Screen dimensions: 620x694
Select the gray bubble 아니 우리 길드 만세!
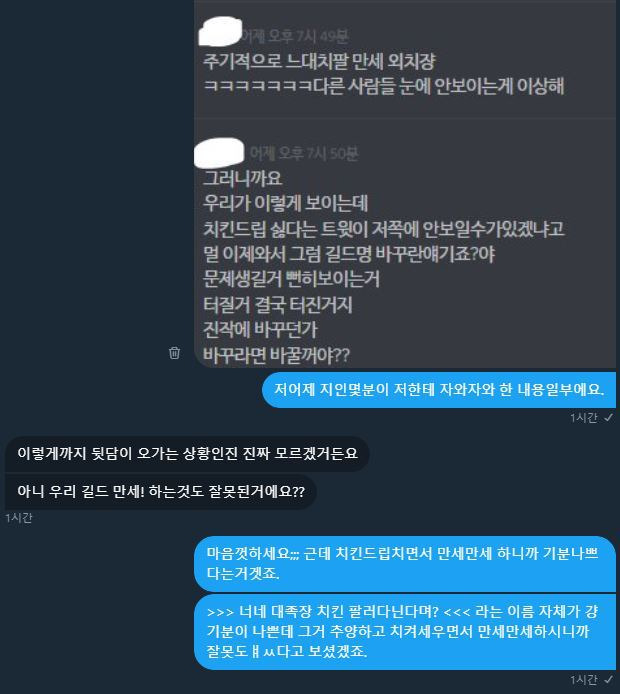(x=161, y=492)
